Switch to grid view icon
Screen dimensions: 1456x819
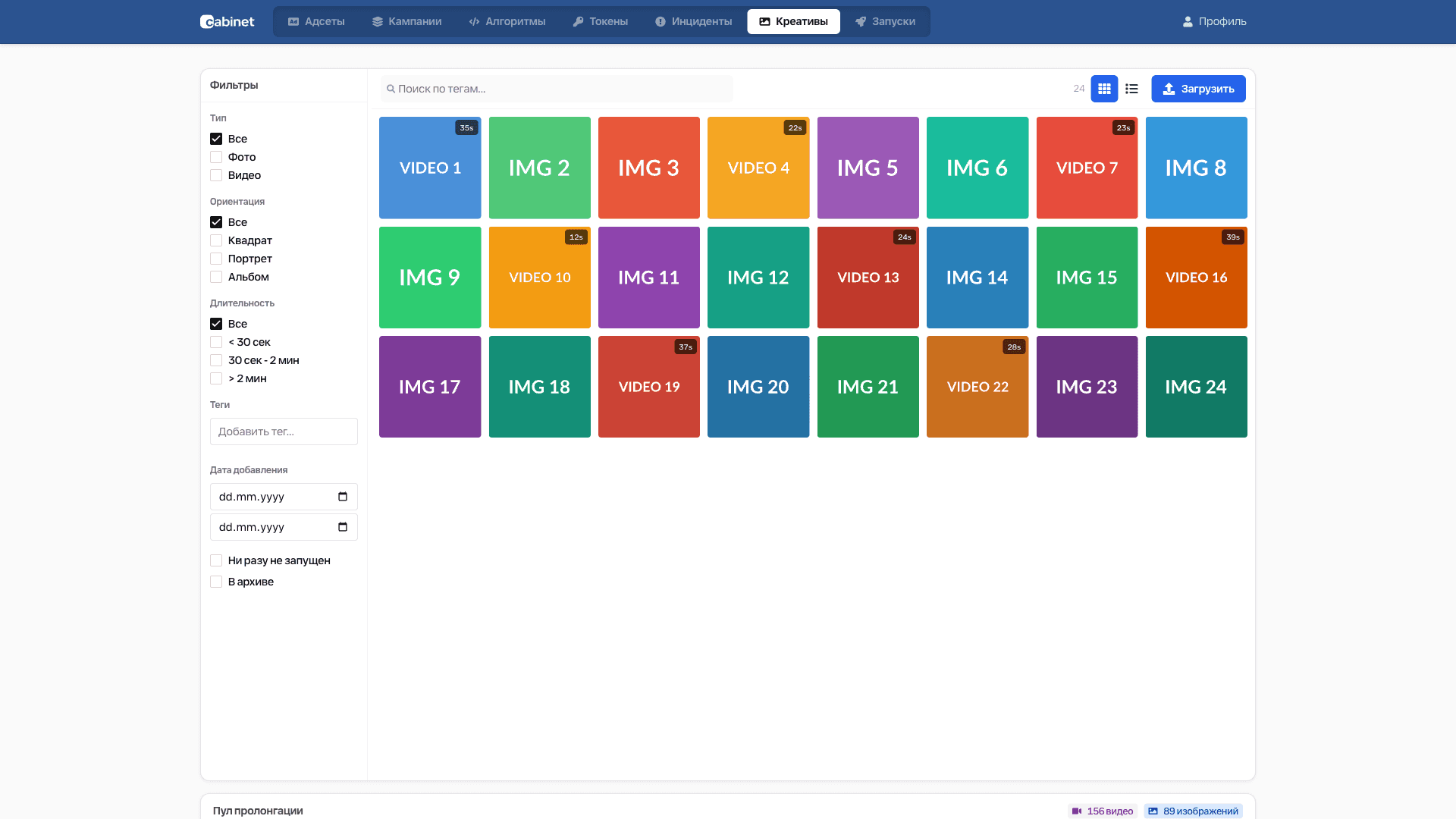(1104, 89)
